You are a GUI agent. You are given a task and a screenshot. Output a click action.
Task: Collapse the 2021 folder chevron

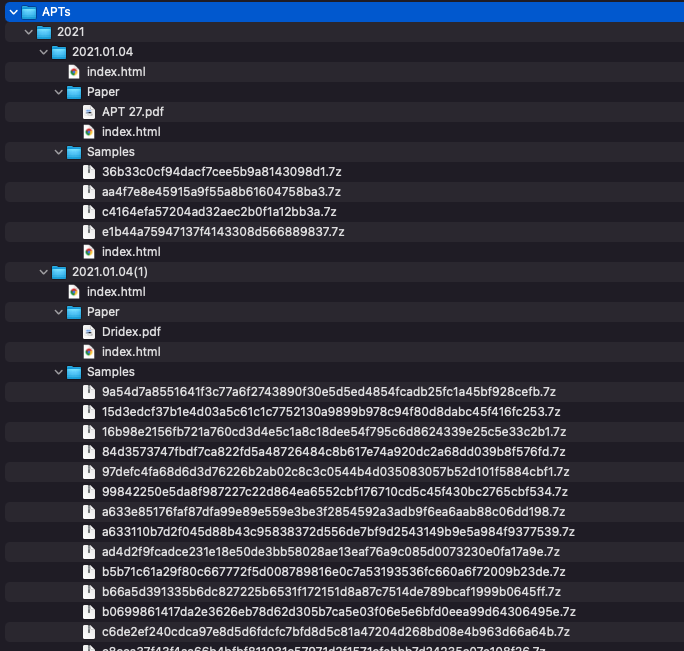[27, 32]
